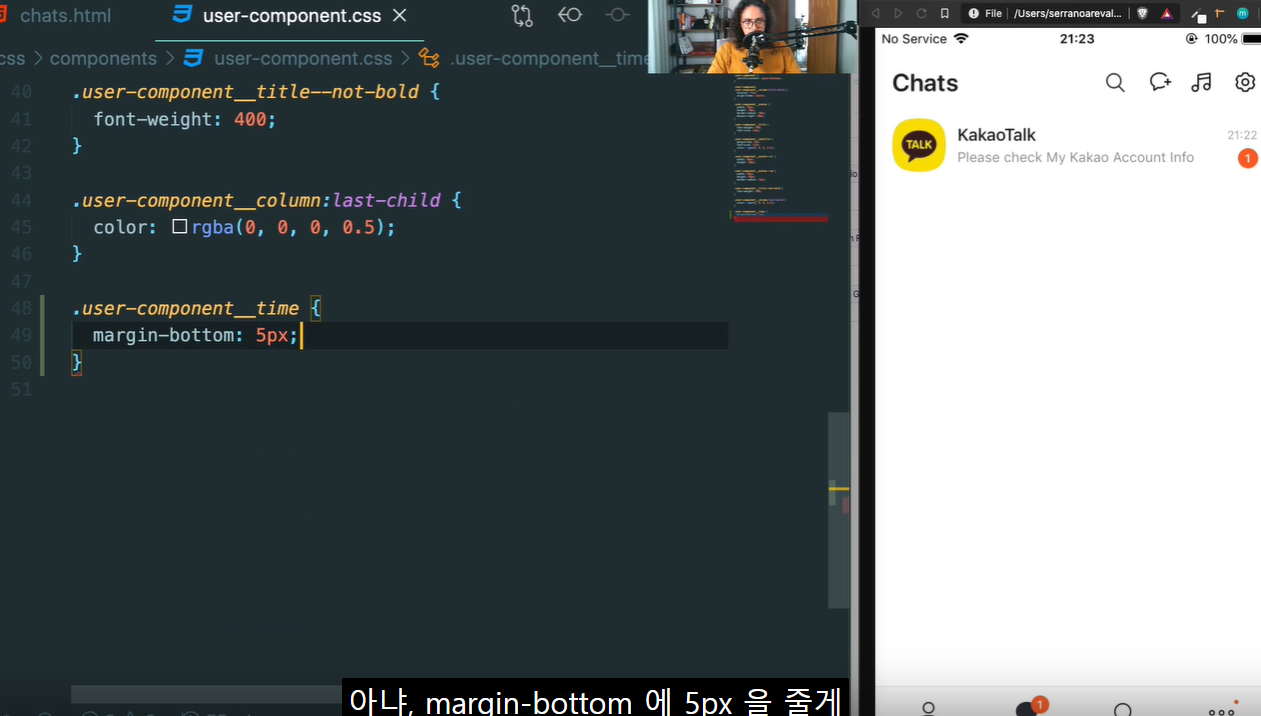
Task: Open Brave rewards triangle icon
Action: (x=1166, y=13)
